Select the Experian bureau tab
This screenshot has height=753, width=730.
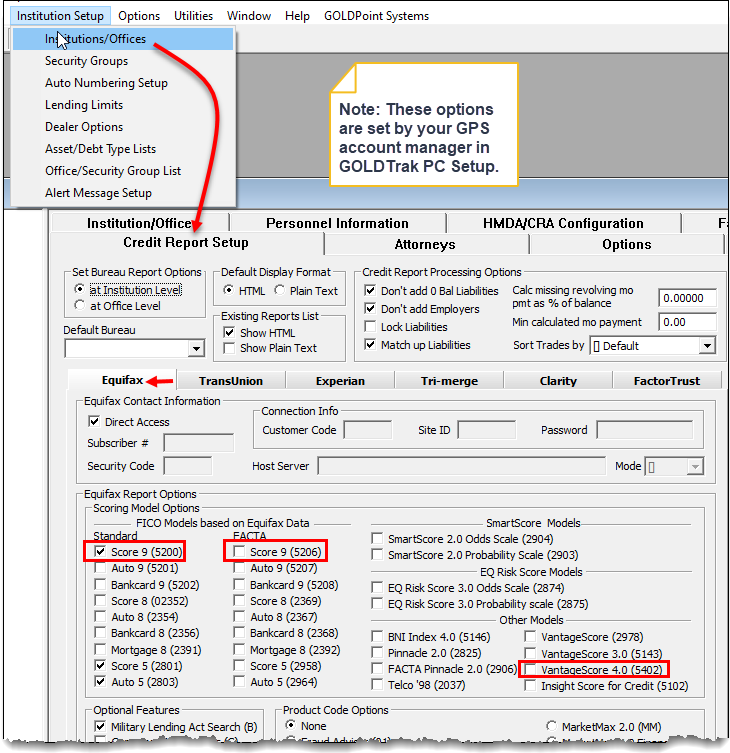pos(340,381)
